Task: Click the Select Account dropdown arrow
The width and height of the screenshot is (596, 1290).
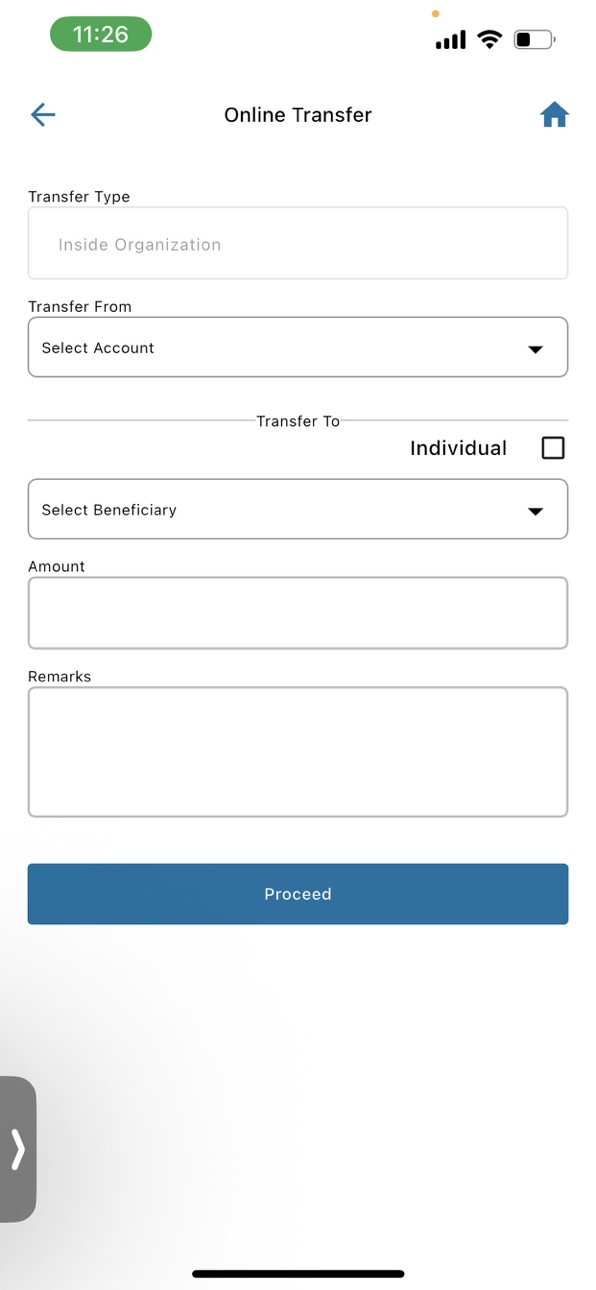Action: point(535,349)
